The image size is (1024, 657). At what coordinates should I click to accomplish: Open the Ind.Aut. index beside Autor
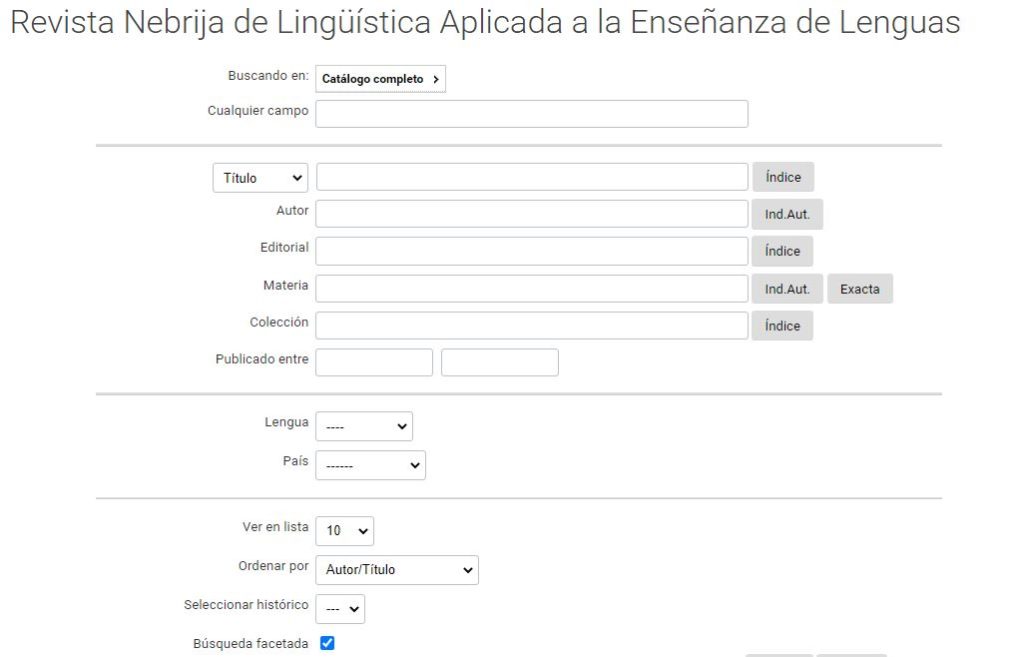pyautogui.click(x=787, y=214)
